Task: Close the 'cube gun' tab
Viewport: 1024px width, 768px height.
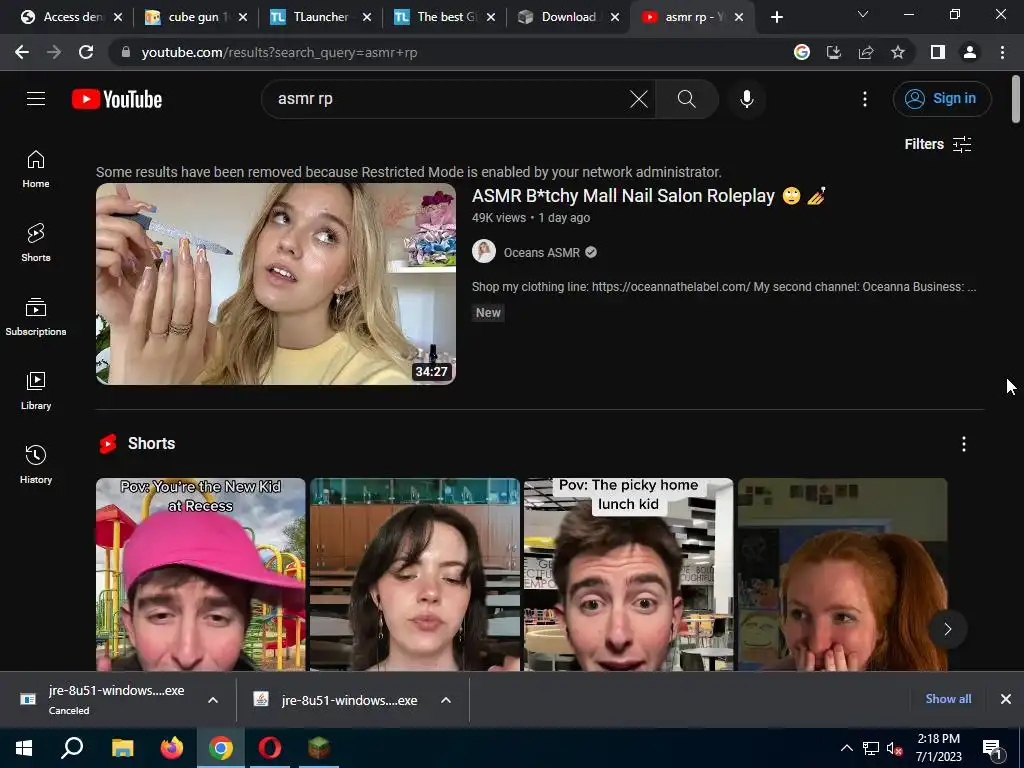Action: pyautogui.click(x=243, y=17)
